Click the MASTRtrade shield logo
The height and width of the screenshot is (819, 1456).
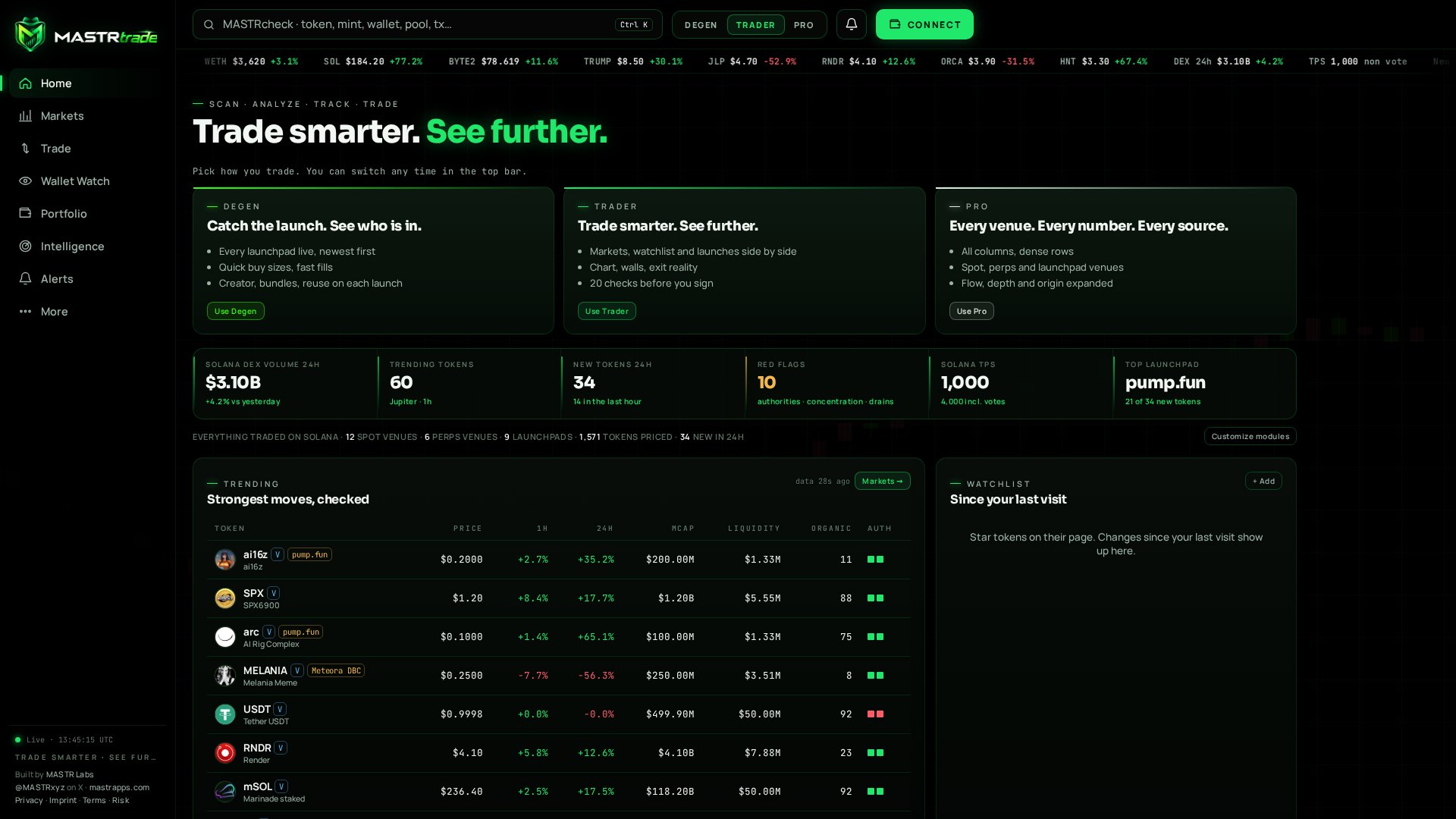click(30, 34)
